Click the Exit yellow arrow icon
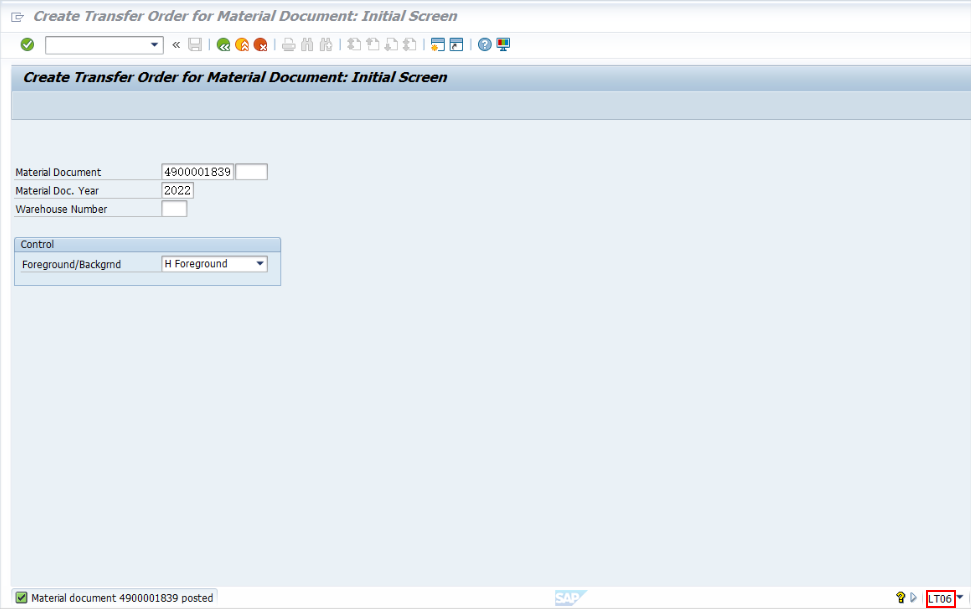Image resolution: width=971 pixels, height=609 pixels. (241, 44)
